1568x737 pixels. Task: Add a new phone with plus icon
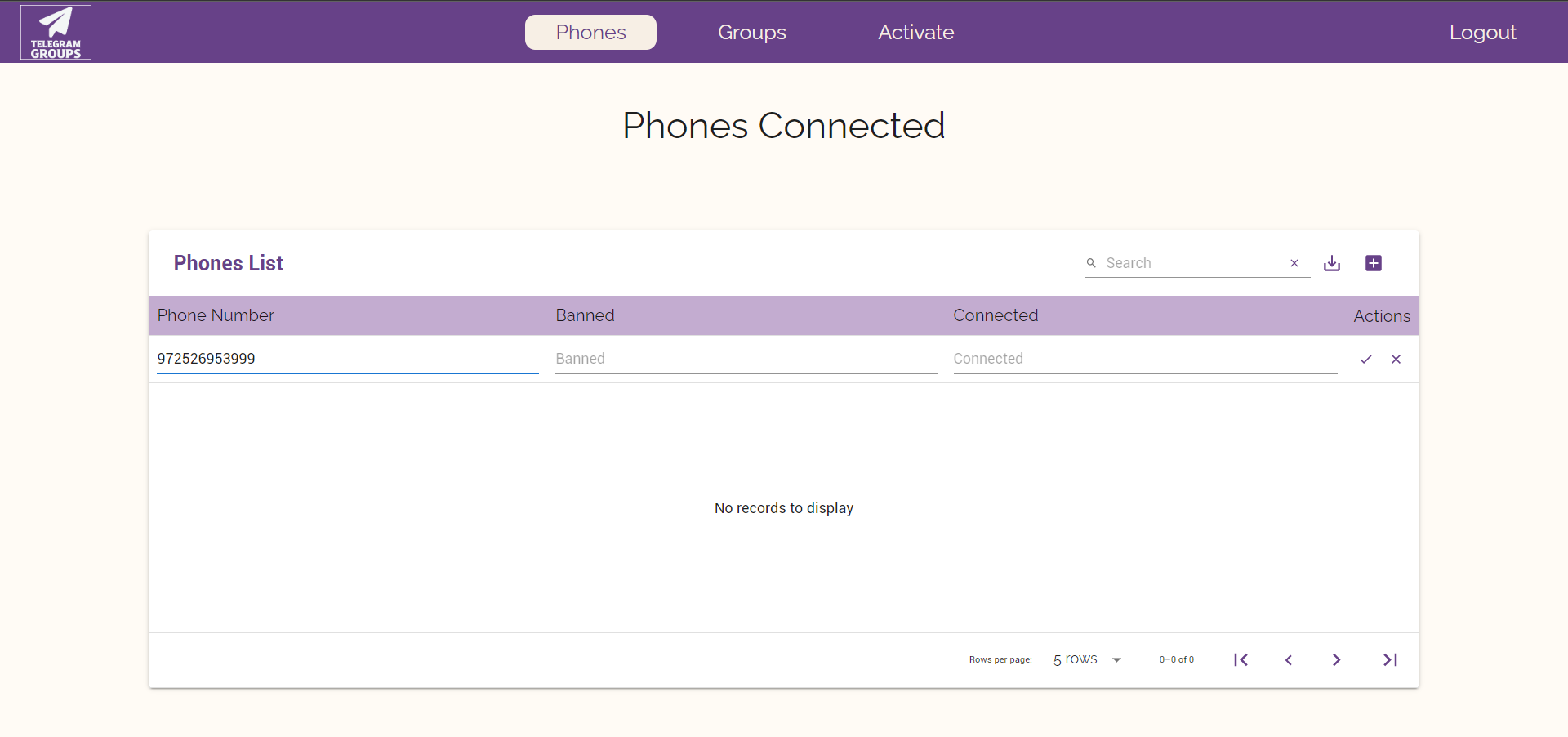1374,263
